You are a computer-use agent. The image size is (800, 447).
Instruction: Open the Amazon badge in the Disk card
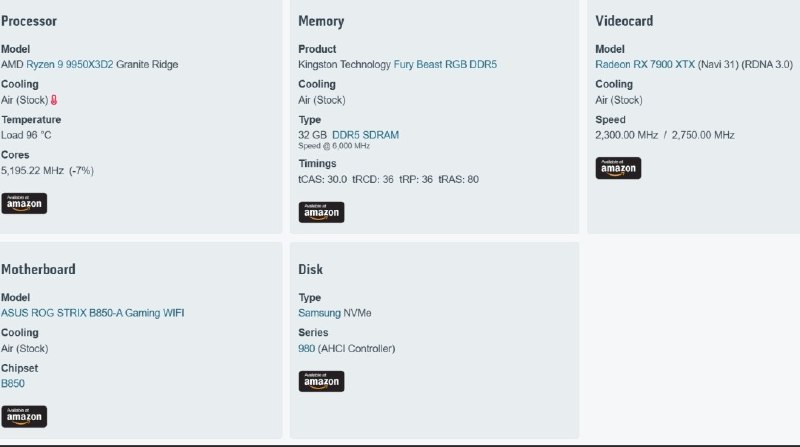pyautogui.click(x=321, y=381)
